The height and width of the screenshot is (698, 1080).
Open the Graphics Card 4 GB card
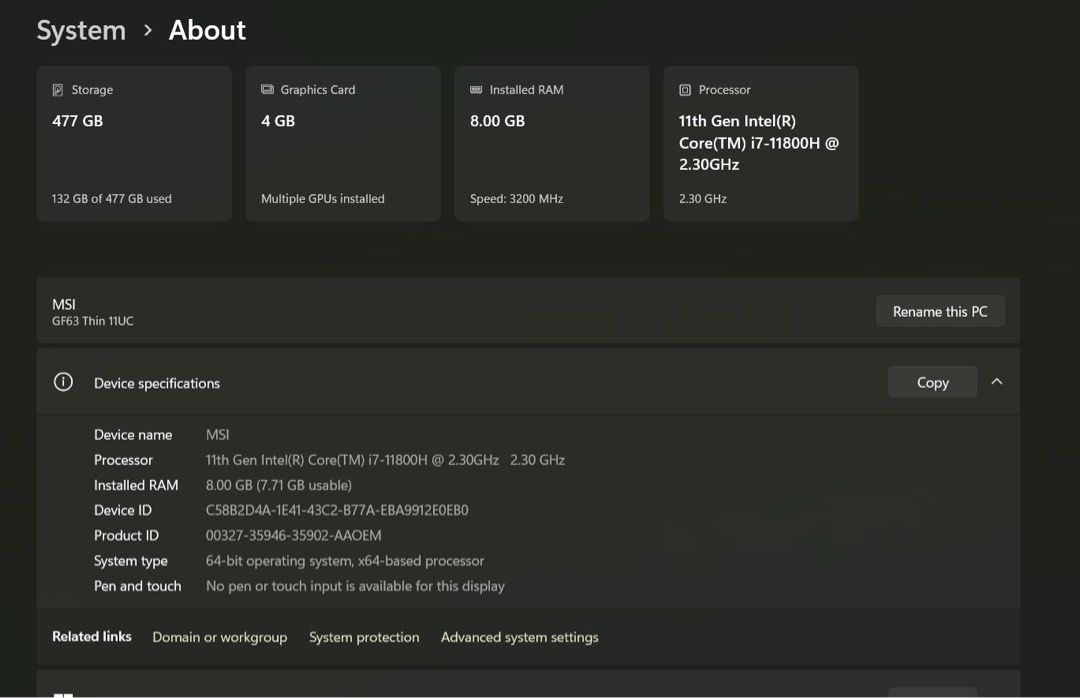(343, 144)
